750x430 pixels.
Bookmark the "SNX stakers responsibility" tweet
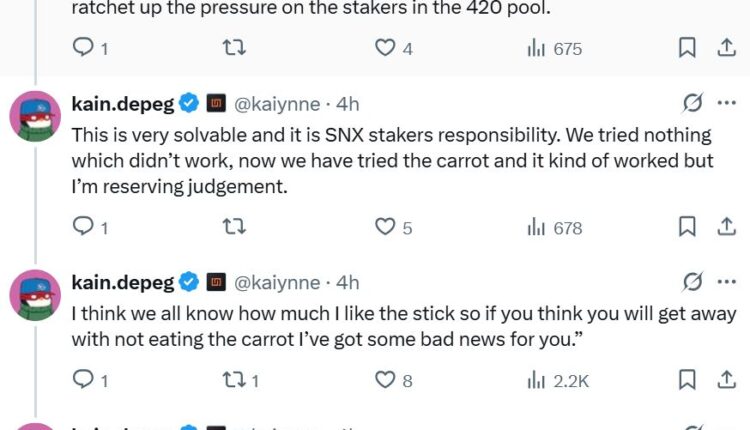coord(687,227)
